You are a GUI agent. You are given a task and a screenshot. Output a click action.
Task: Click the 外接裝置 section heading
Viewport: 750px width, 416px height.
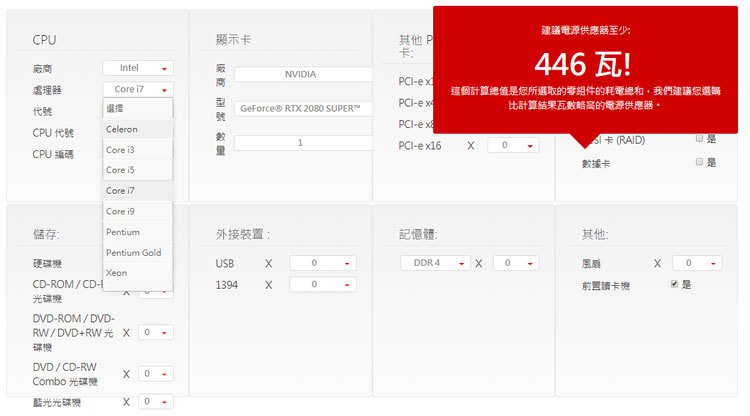243,234
